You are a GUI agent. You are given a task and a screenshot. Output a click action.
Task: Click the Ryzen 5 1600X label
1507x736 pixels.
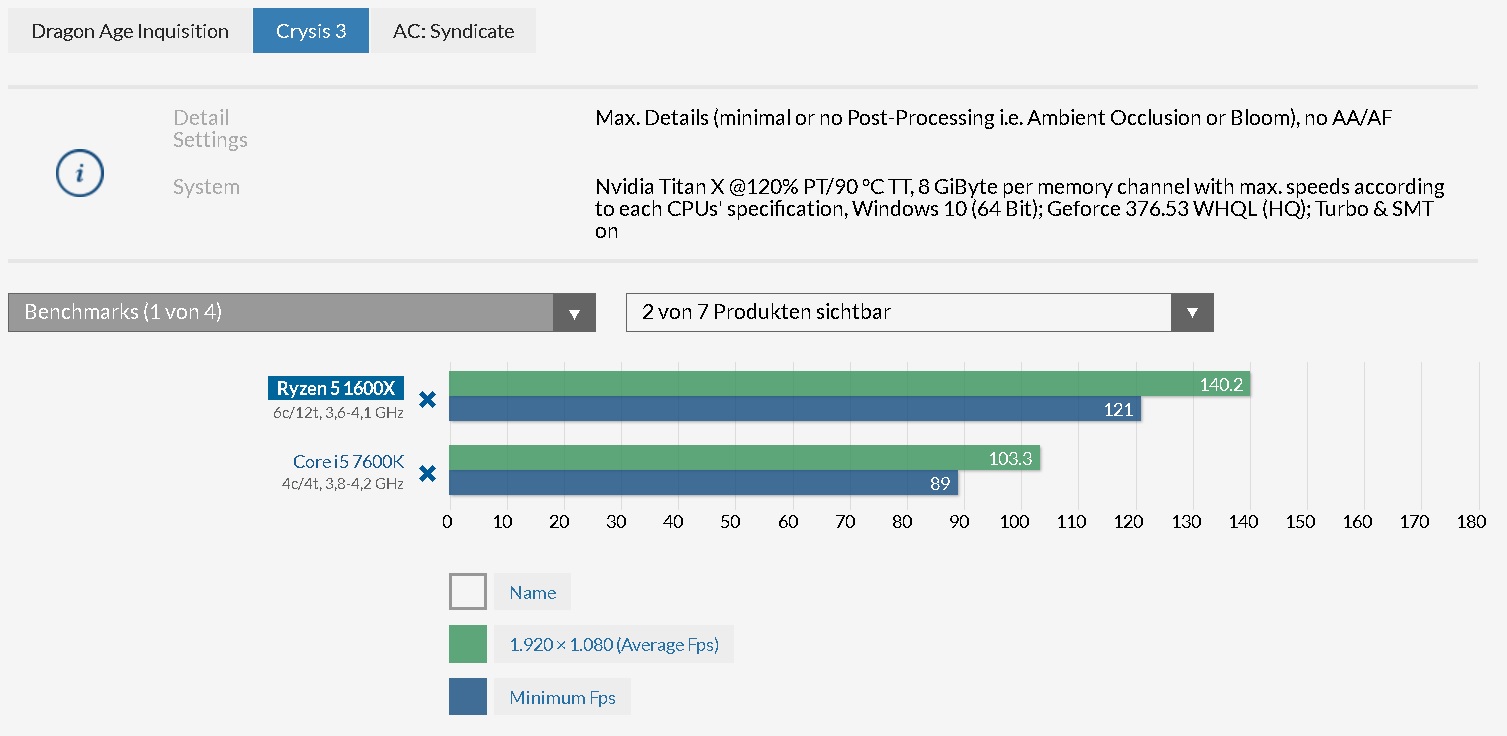point(336,388)
